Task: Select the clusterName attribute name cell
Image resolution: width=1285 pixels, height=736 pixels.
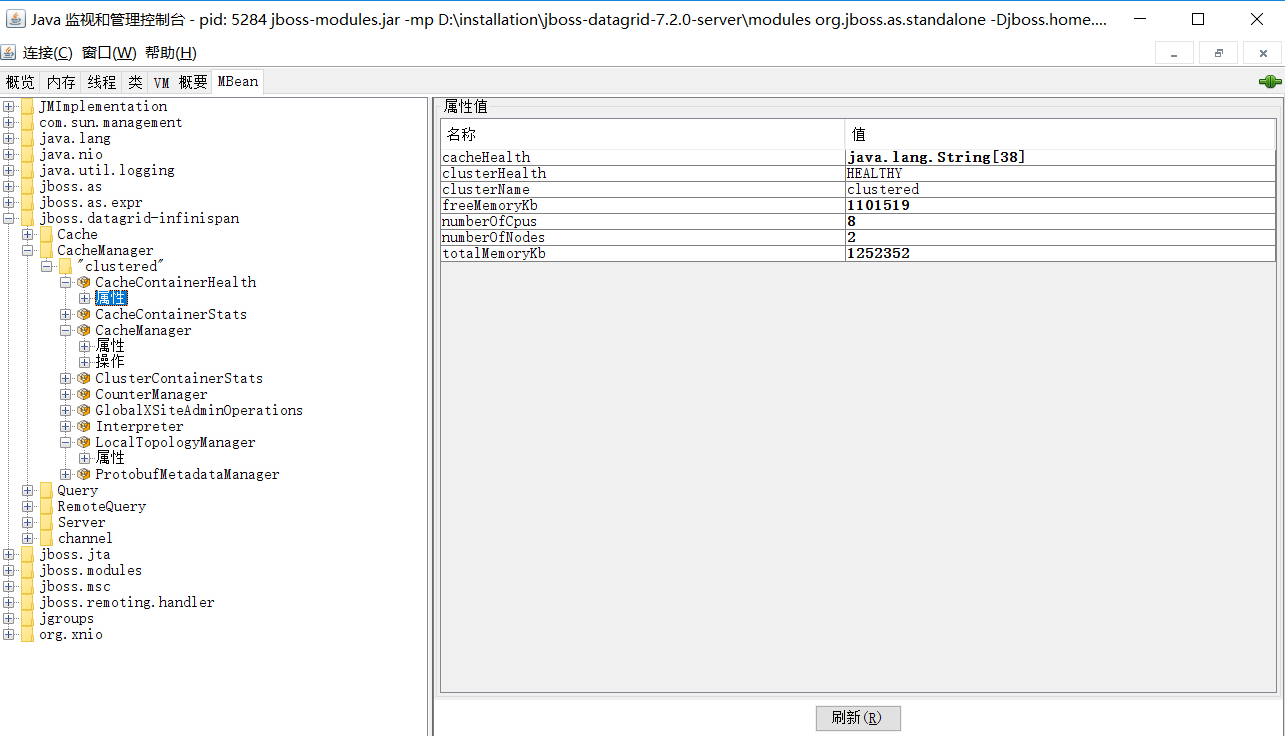Action: coord(642,190)
